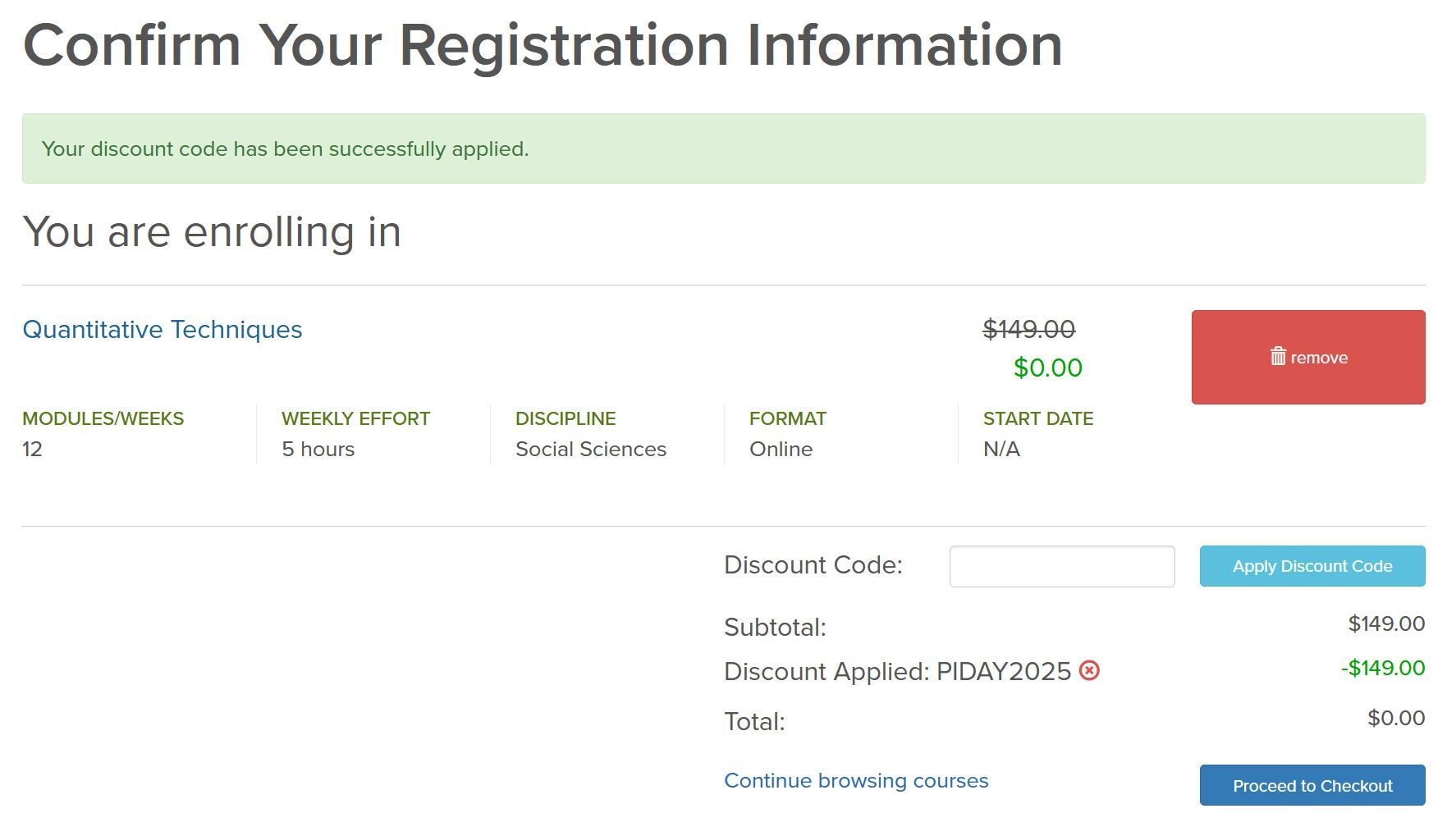Click the trash icon on remove button
The image size is (1456, 813).
point(1278,356)
